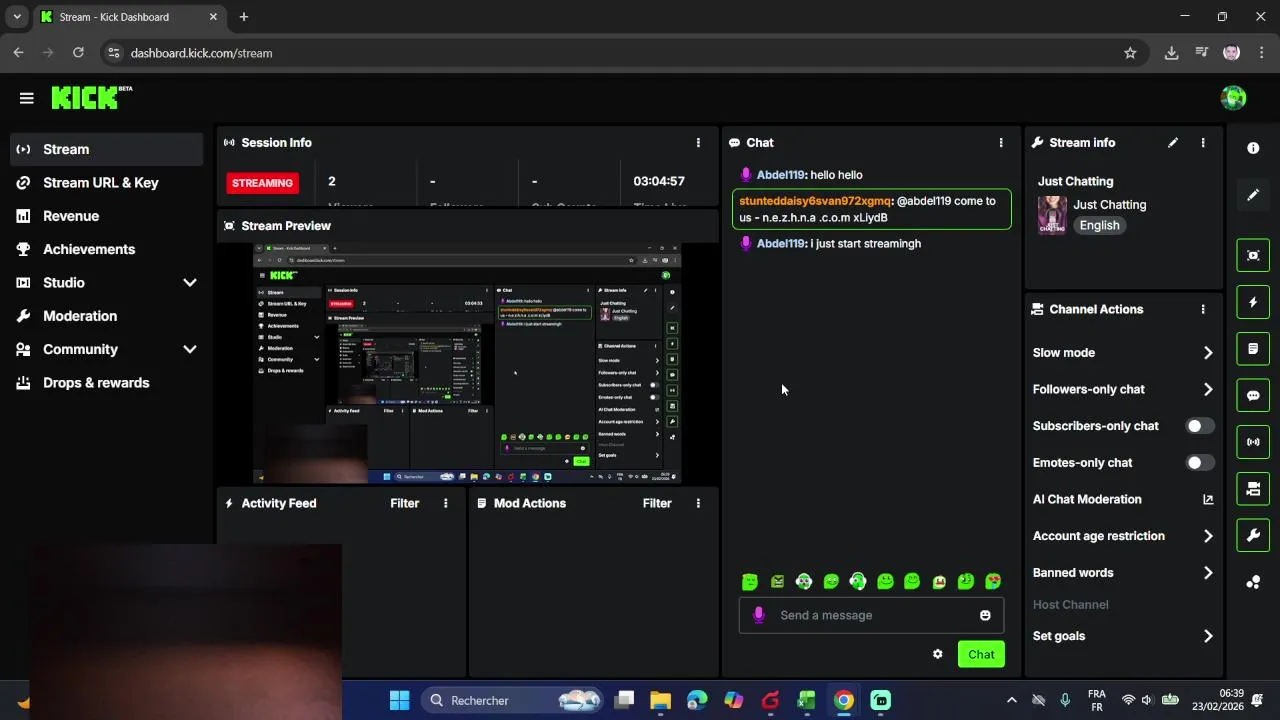Open the user profile avatar menu

[x=1233, y=98]
